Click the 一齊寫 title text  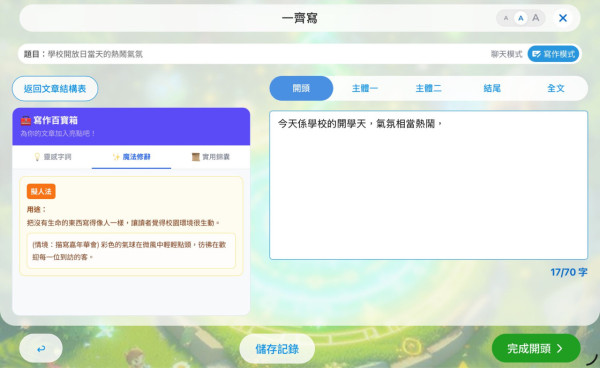click(x=300, y=18)
